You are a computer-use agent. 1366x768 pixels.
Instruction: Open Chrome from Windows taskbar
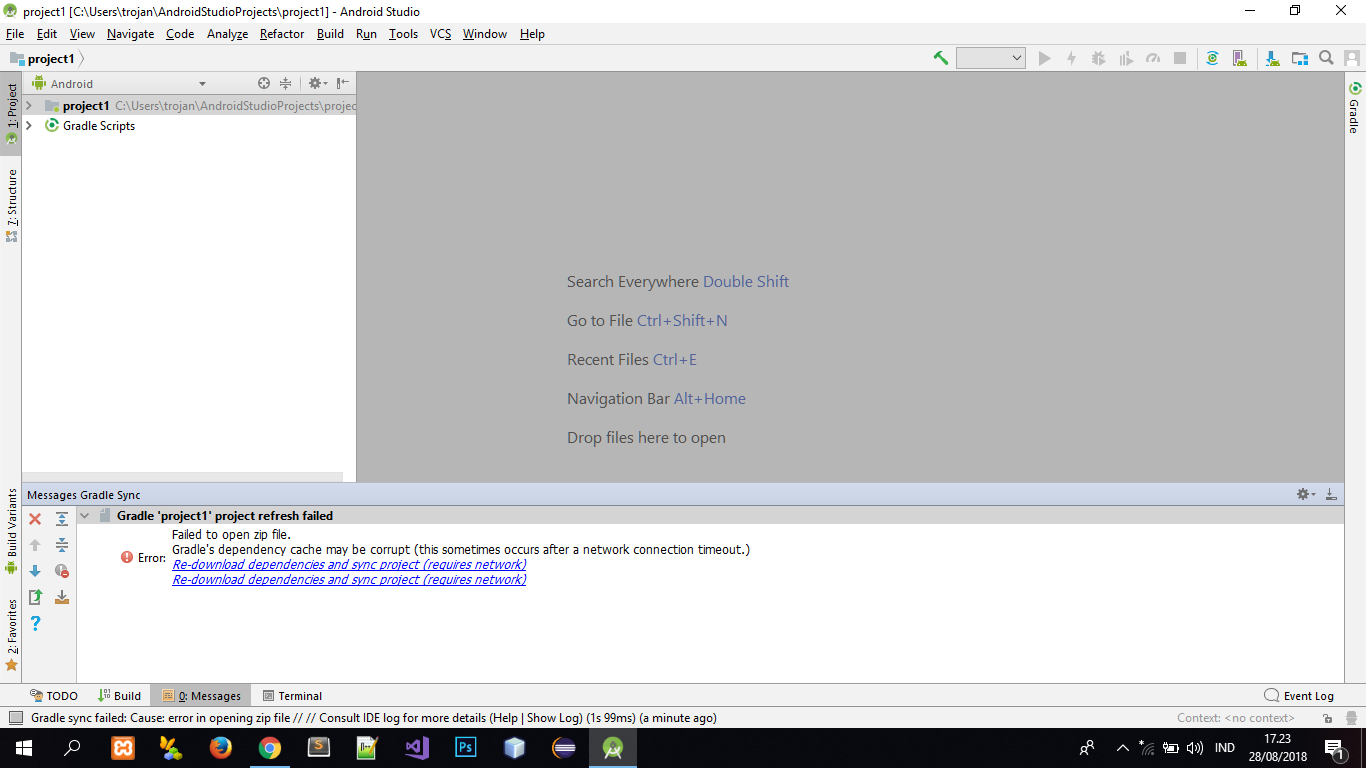(269, 748)
